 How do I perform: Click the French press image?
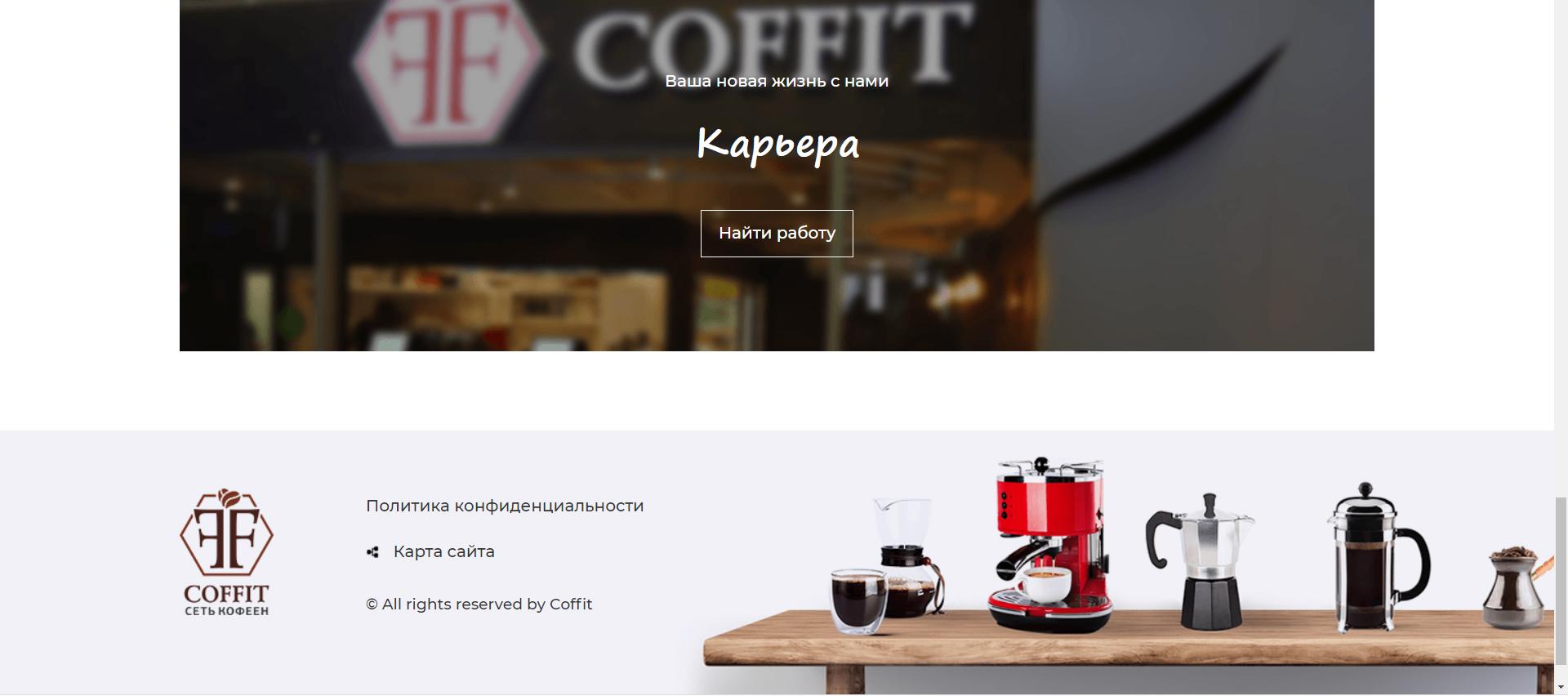point(1378,557)
